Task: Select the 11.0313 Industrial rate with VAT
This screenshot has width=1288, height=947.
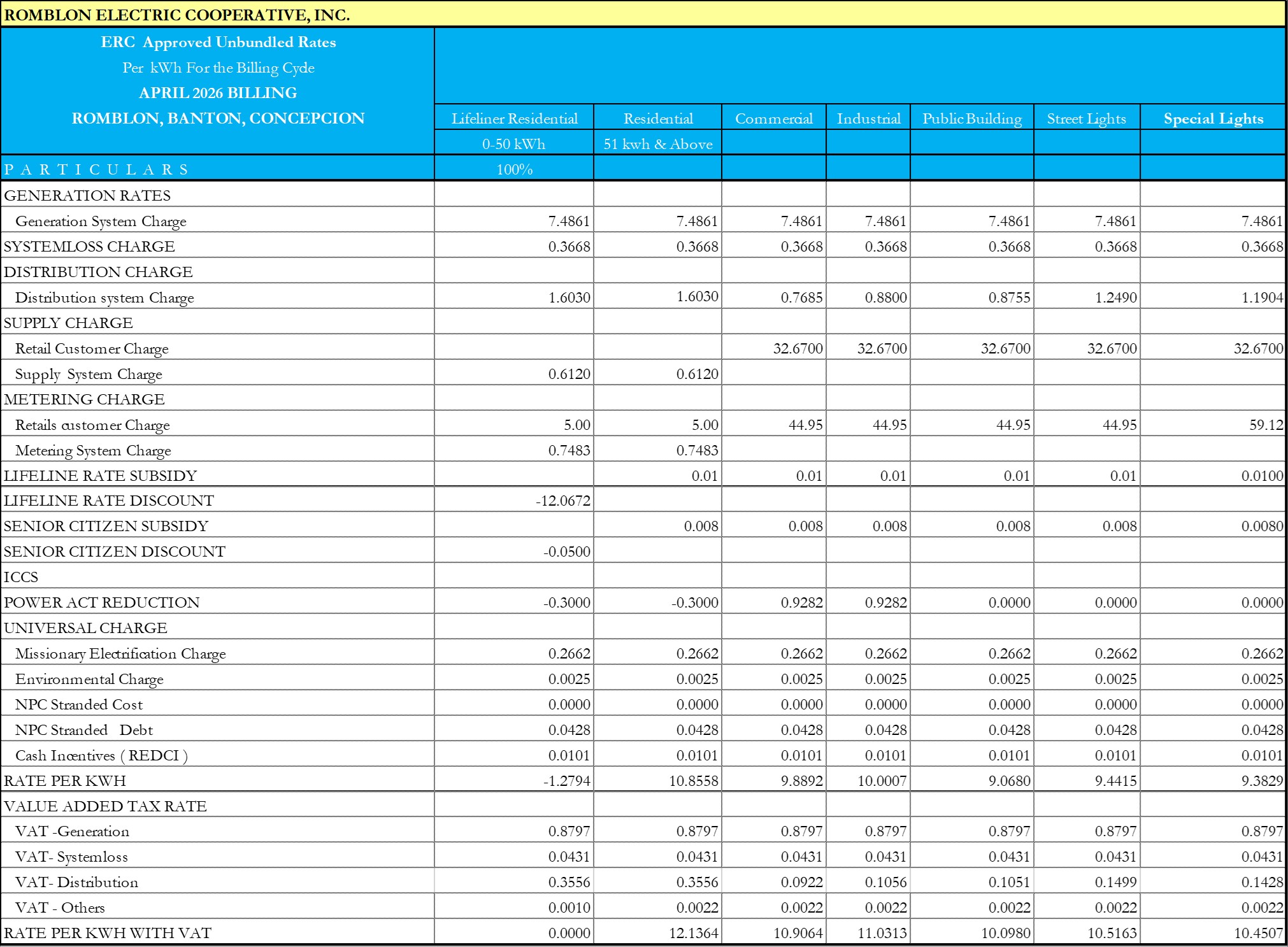Action: click(882, 933)
